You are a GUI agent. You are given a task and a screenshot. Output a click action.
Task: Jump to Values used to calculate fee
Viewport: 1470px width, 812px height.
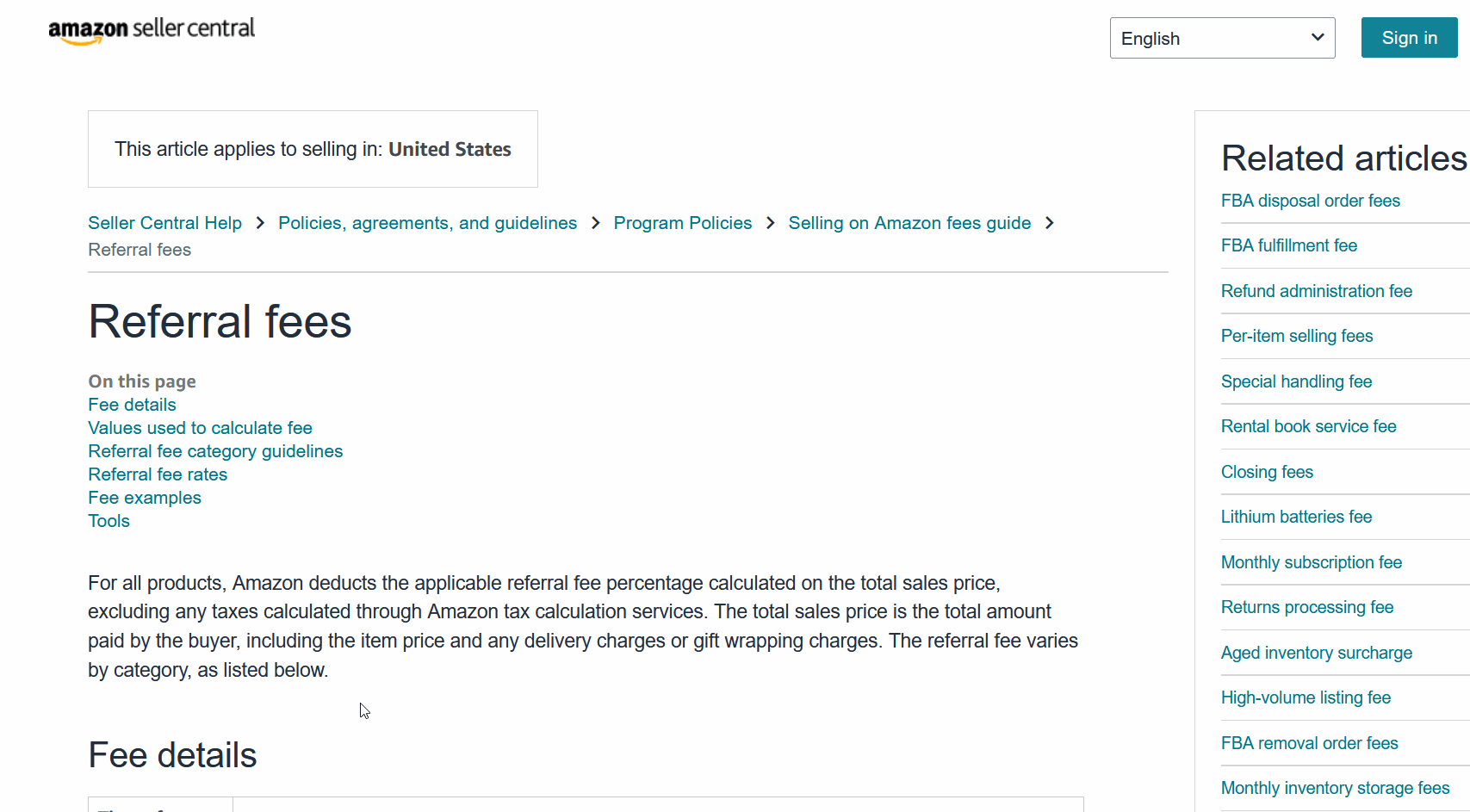click(200, 428)
